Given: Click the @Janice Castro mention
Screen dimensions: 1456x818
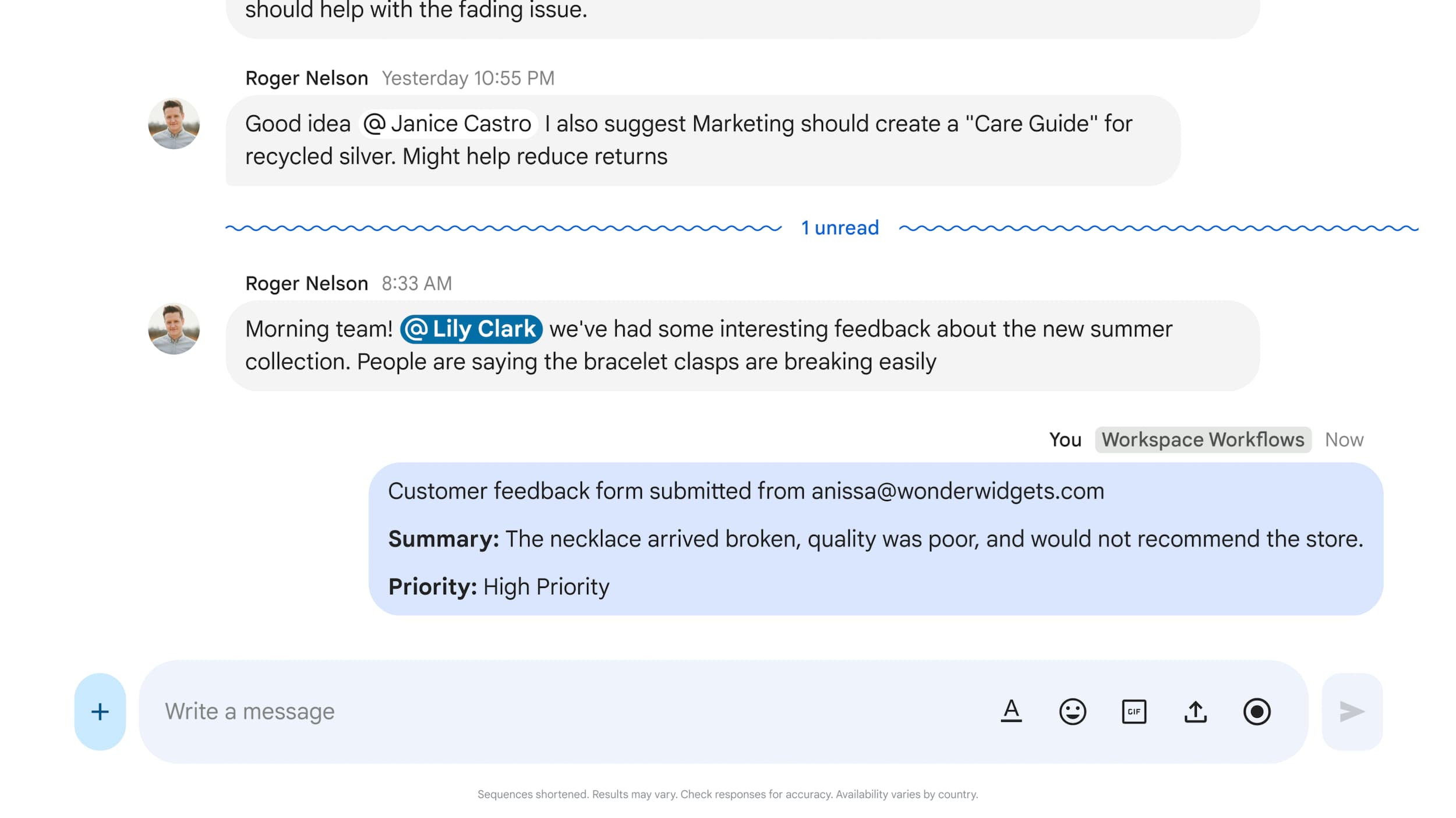Looking at the screenshot, I should click(447, 124).
